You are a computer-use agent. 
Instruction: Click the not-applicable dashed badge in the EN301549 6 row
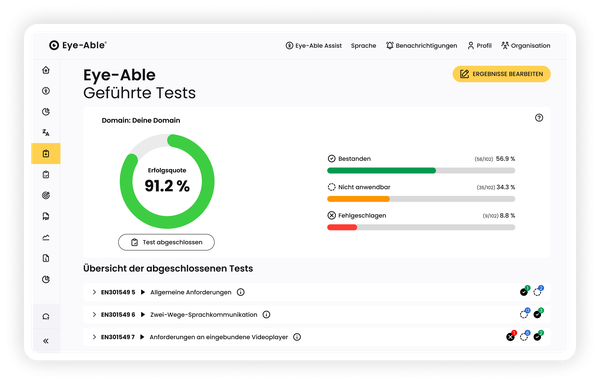[x=525, y=313]
